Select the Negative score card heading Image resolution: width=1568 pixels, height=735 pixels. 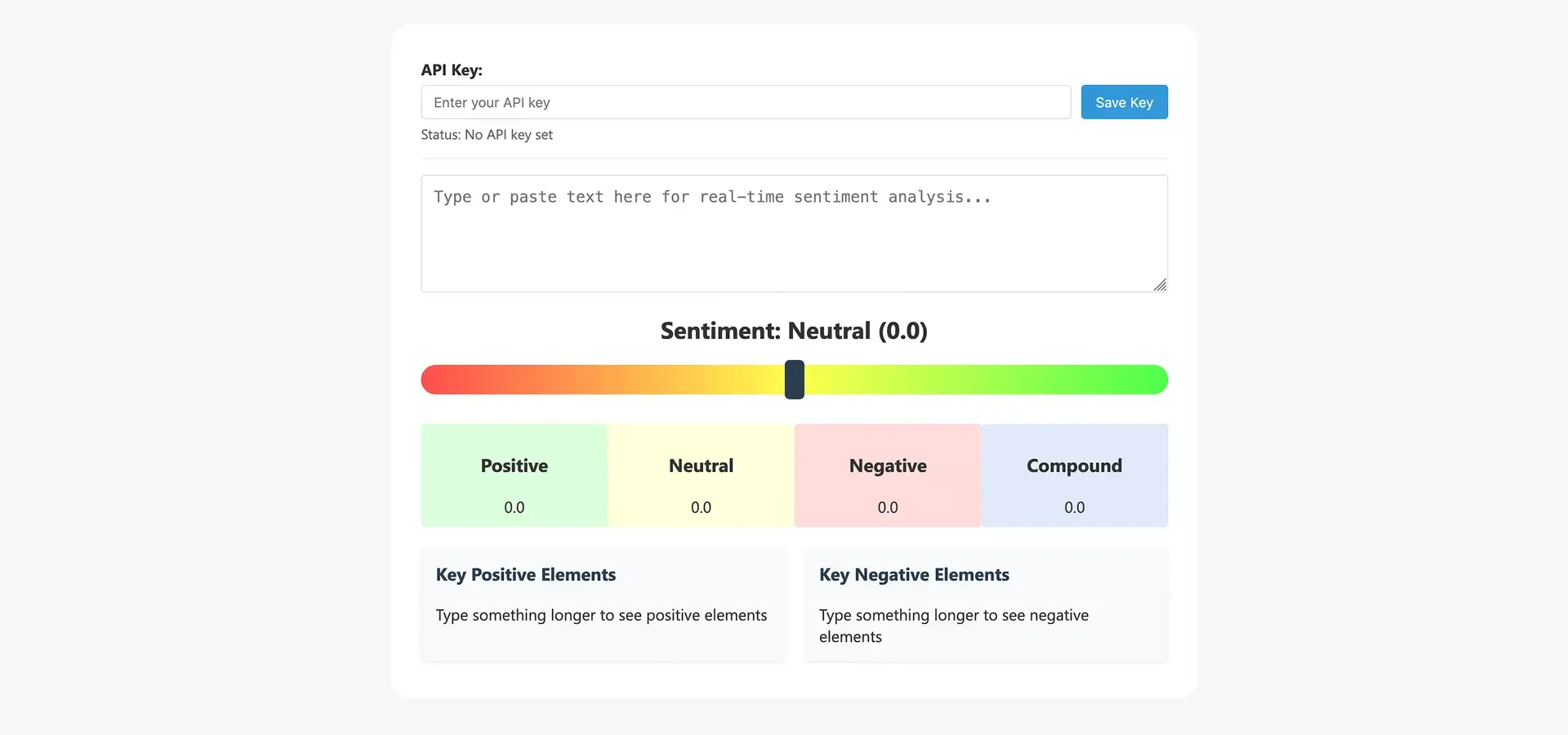coord(888,465)
